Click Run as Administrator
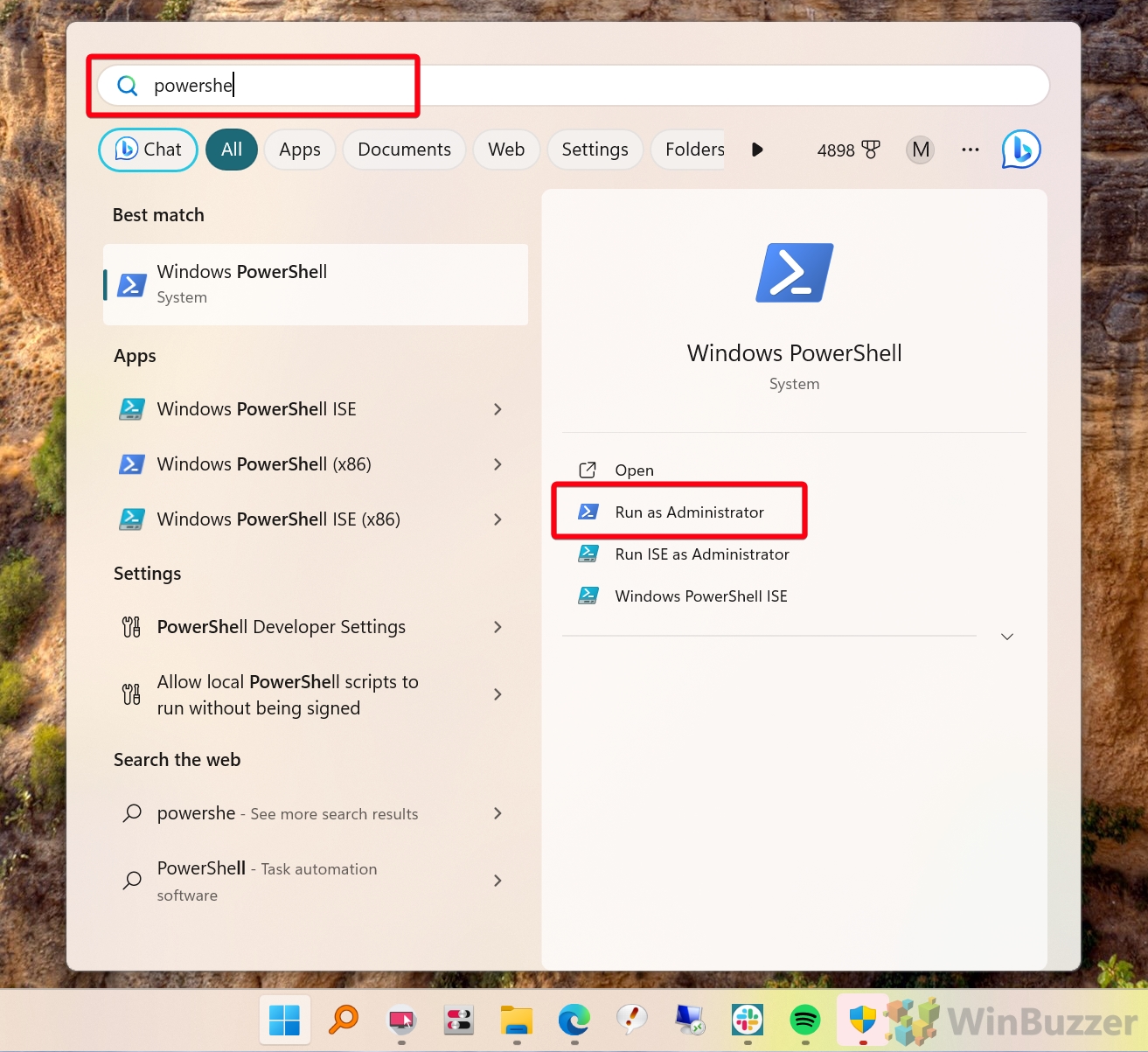This screenshot has height=1052, width=1148. tap(689, 512)
